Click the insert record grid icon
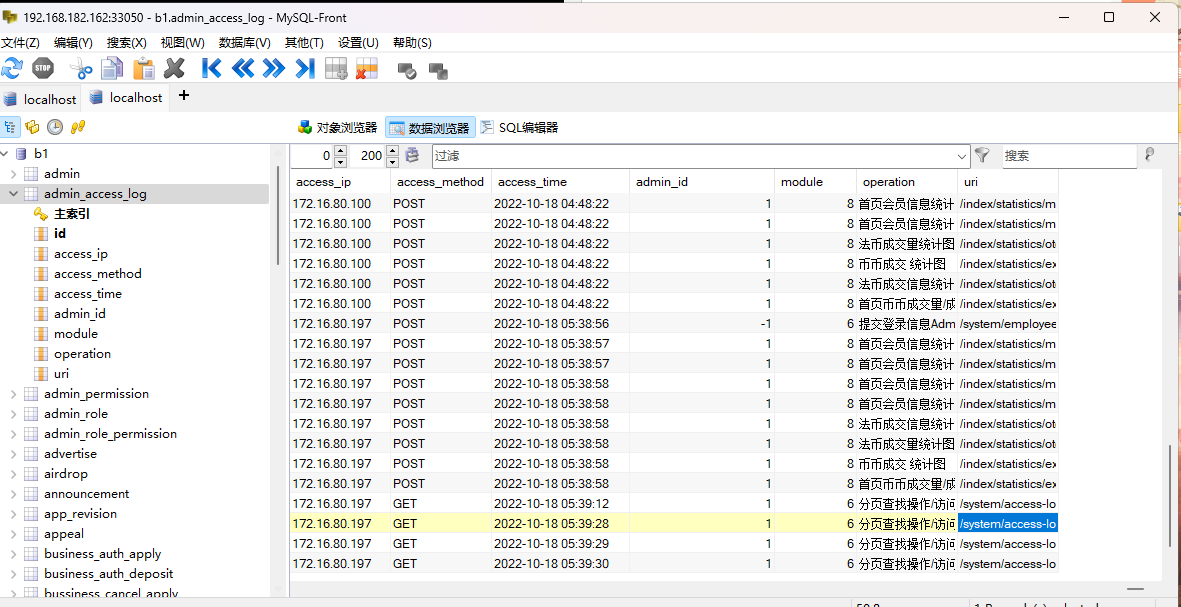 [336, 68]
